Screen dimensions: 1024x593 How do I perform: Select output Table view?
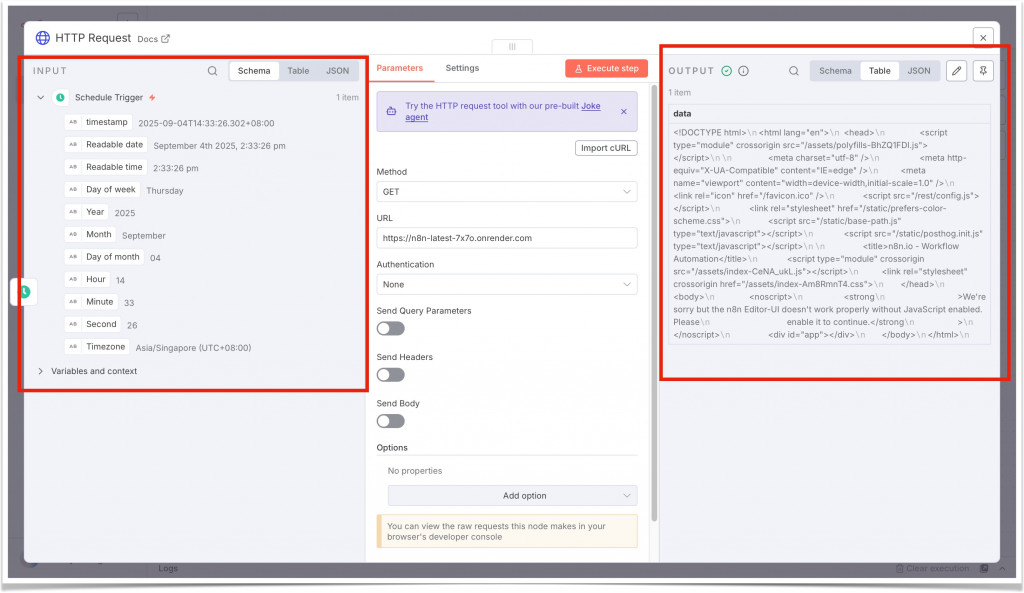tap(879, 71)
